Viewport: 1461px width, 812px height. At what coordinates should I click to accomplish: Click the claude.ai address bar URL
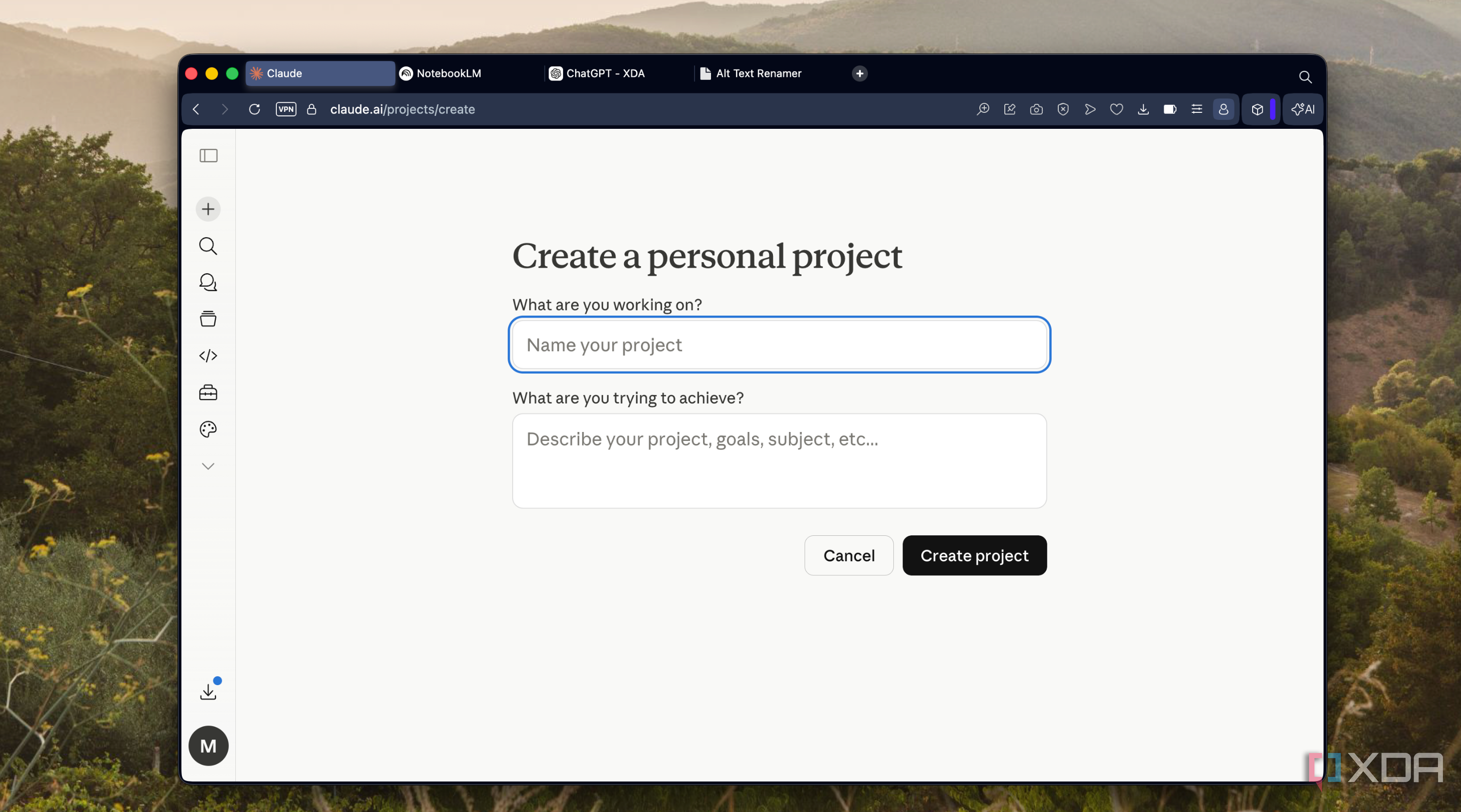pyautogui.click(x=402, y=109)
